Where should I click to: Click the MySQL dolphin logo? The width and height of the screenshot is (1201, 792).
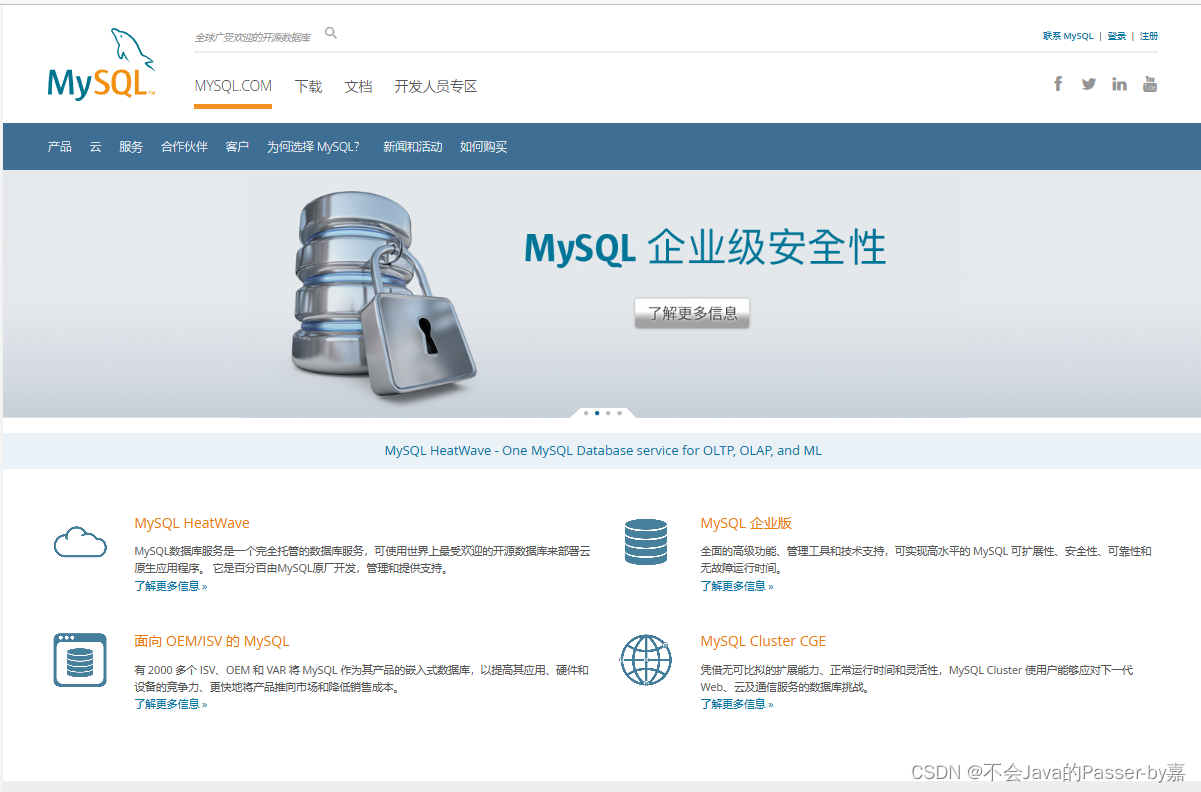(101, 65)
